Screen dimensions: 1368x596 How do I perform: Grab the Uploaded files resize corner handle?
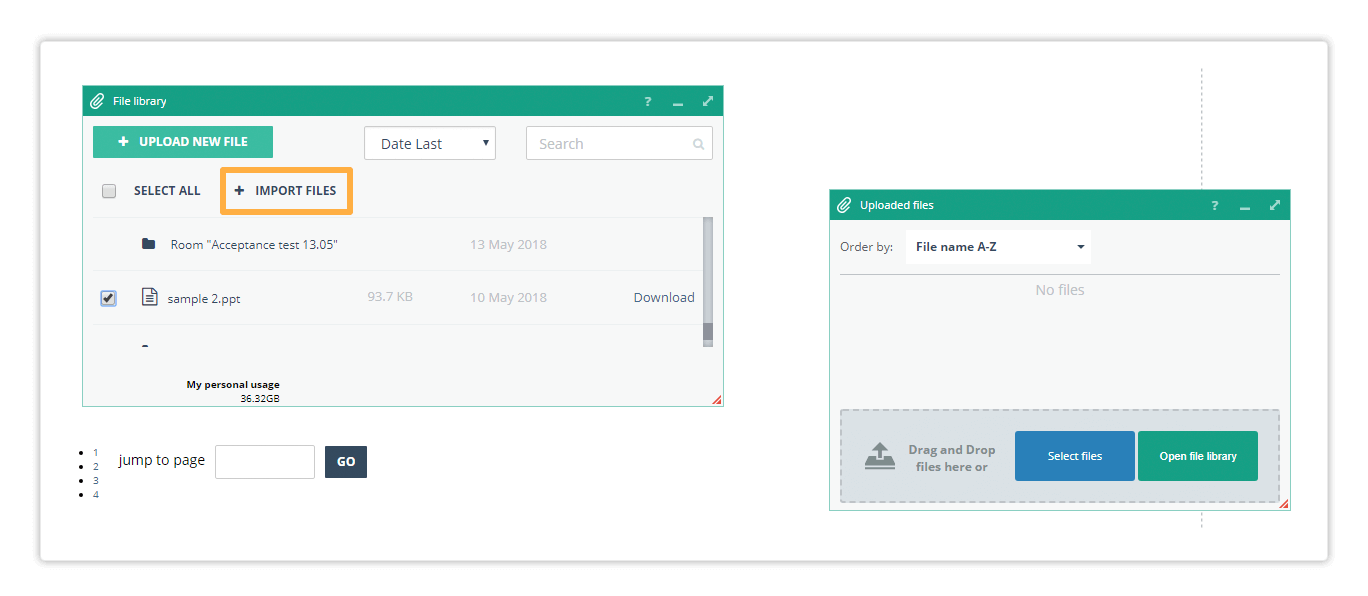click(x=1284, y=504)
